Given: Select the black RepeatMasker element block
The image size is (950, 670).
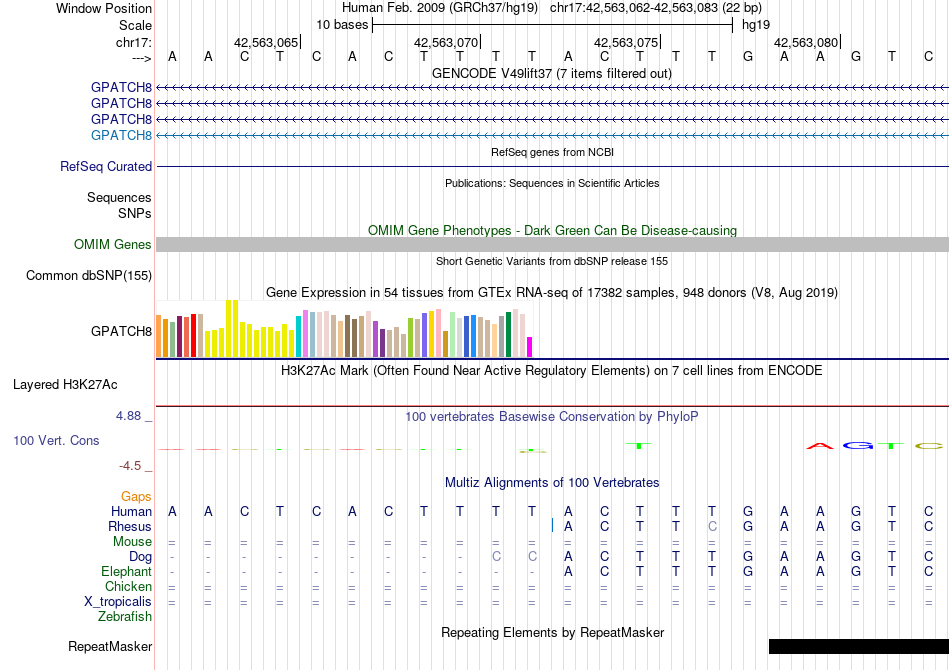Looking at the screenshot, I should tap(858, 647).
